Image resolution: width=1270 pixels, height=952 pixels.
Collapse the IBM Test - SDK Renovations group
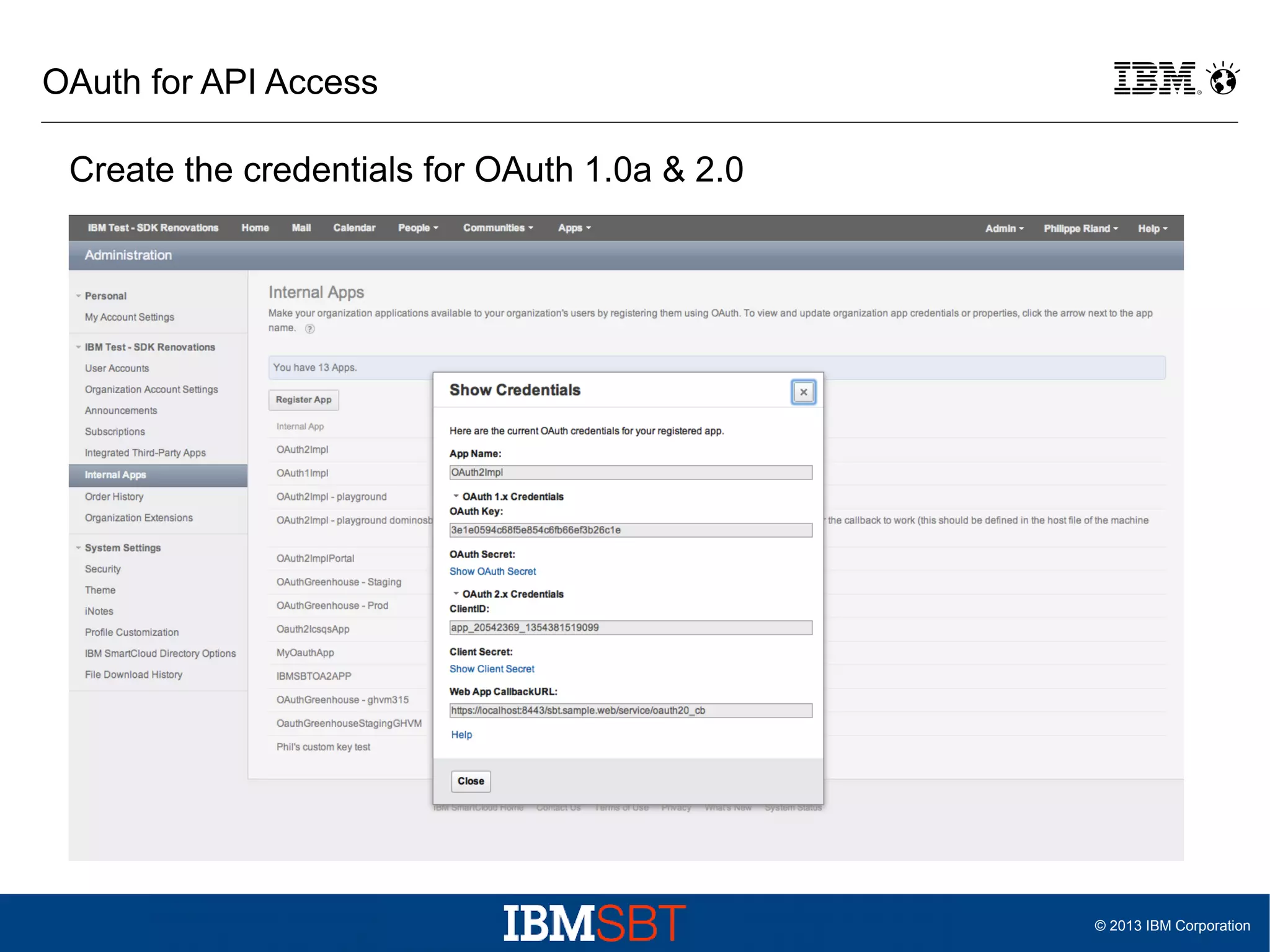tap(78, 347)
